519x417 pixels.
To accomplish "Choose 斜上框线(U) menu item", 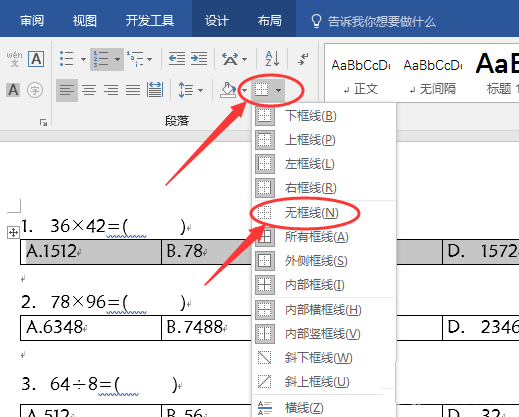I will pyautogui.click(x=325, y=382).
